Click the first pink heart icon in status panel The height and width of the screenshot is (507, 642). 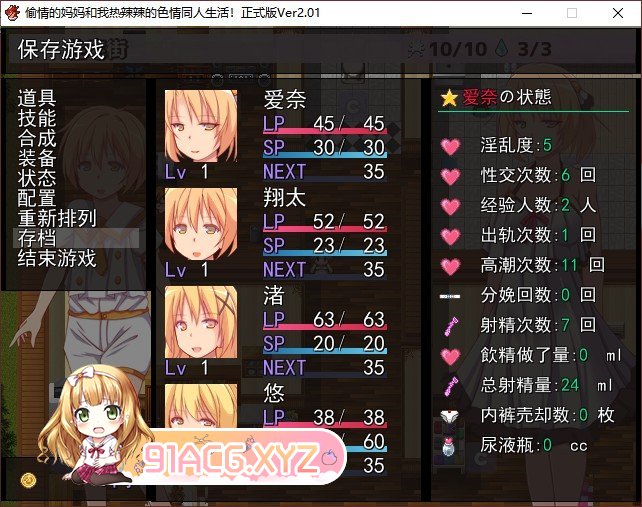point(450,146)
